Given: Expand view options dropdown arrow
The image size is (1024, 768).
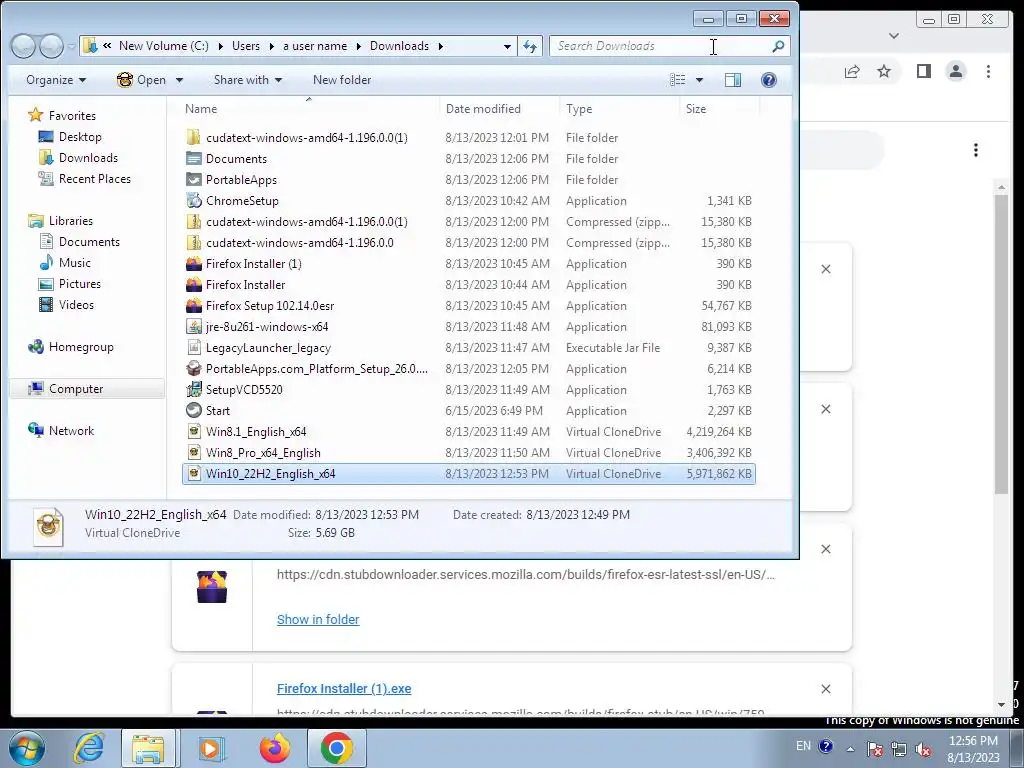Looking at the screenshot, I should (699, 80).
